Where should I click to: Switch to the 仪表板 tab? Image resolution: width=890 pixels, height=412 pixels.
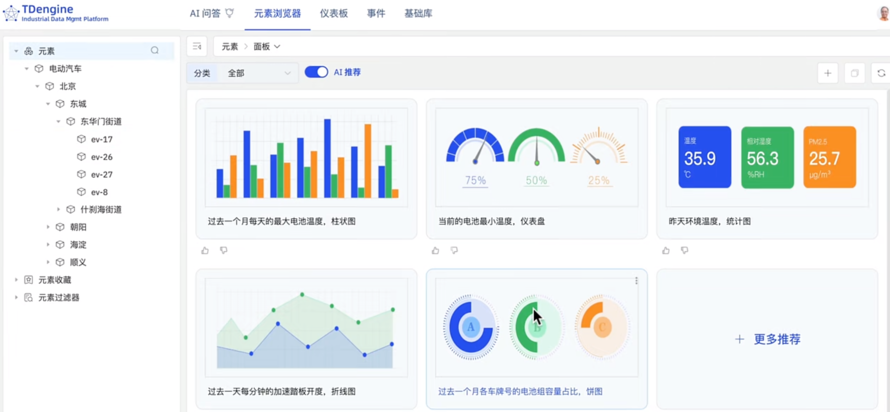(x=333, y=14)
